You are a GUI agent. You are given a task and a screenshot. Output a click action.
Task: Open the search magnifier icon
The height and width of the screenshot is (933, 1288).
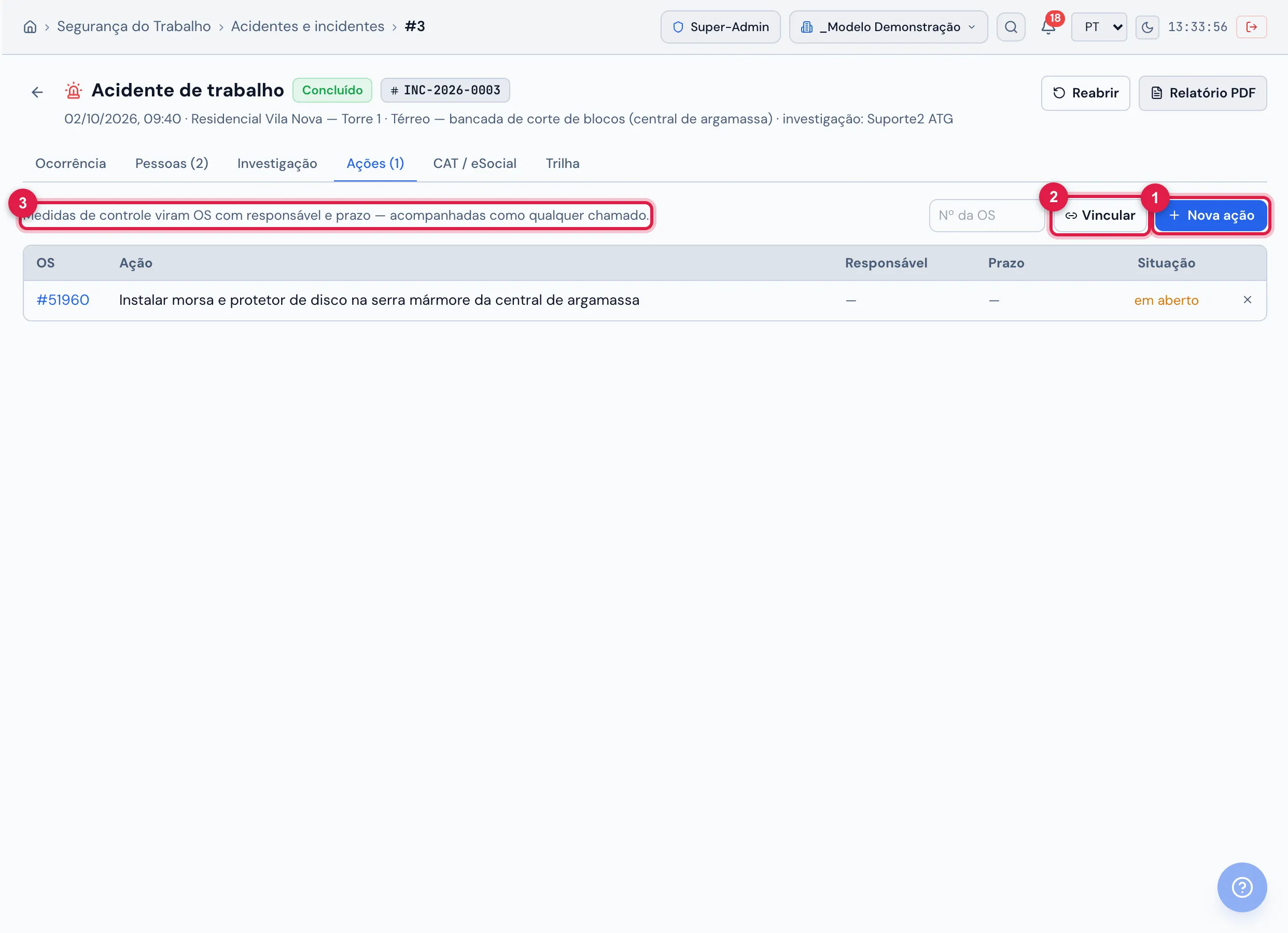click(1011, 26)
